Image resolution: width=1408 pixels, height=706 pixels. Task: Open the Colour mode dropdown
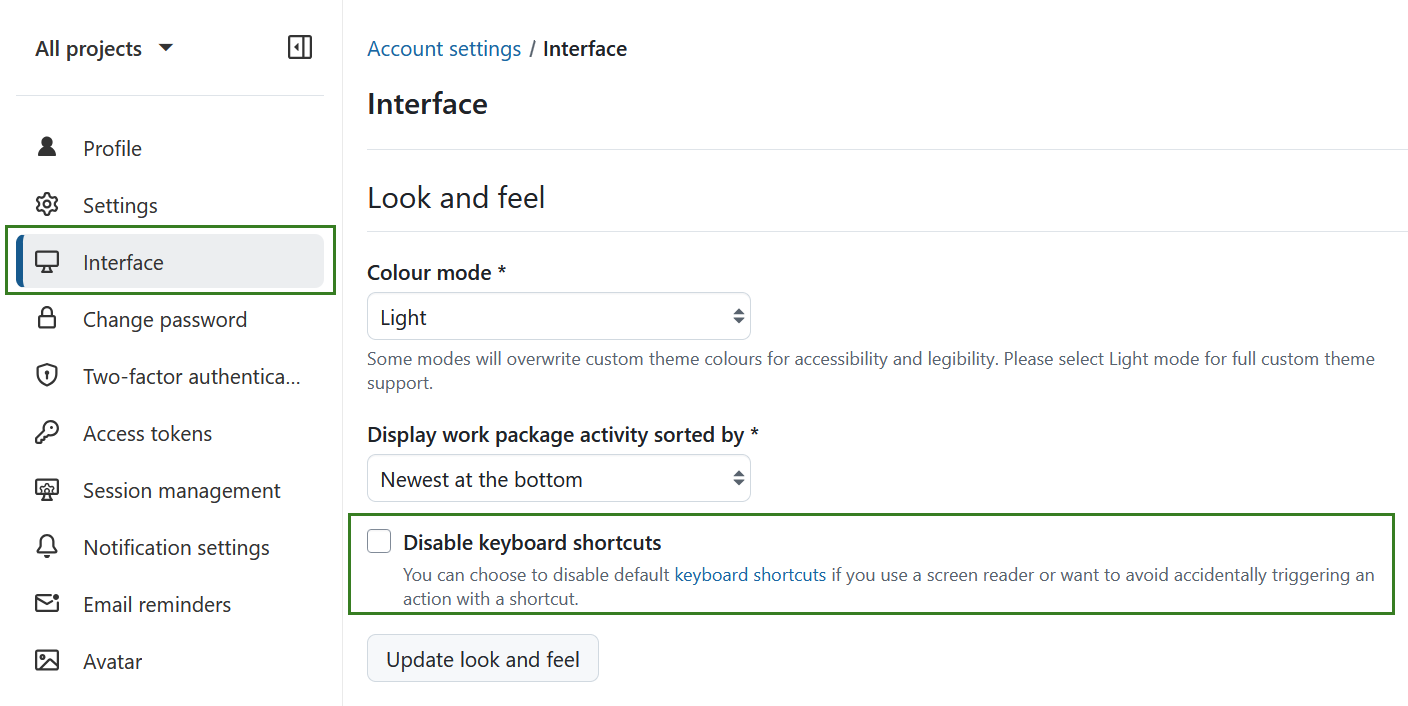pyautogui.click(x=559, y=315)
